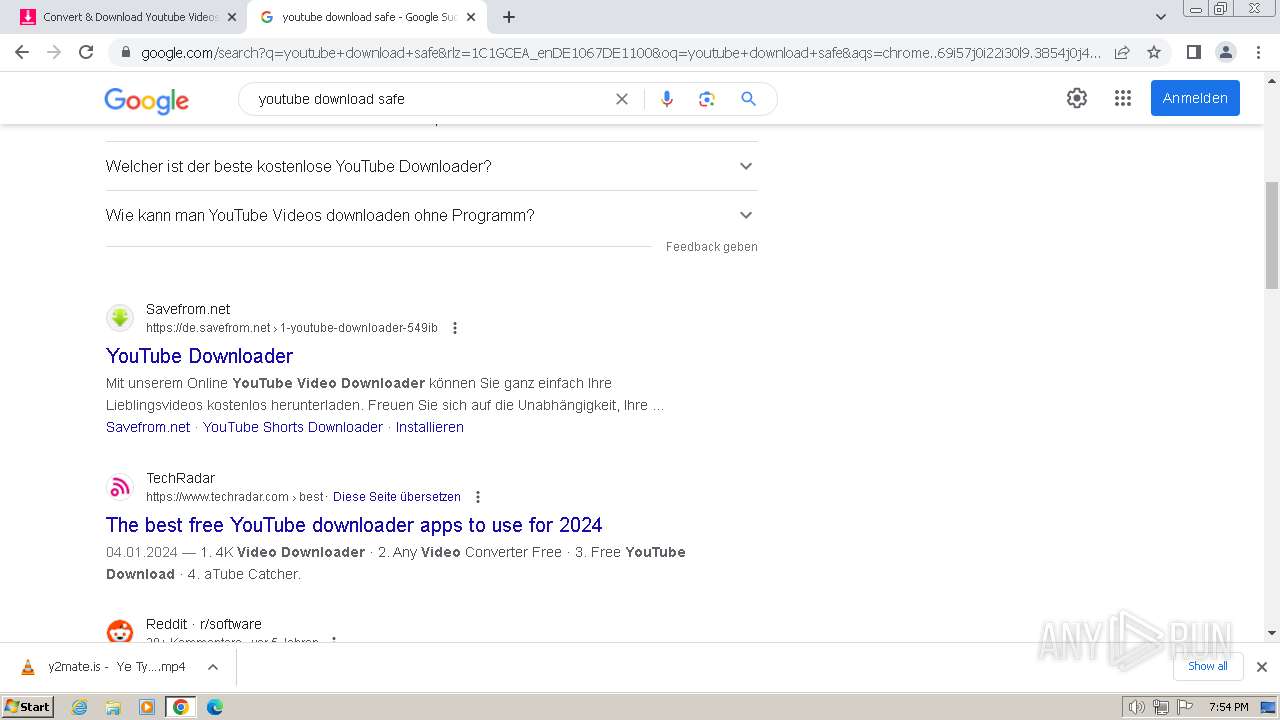Open Savefrom.net sitelink
The image size is (1280, 720).
coord(148,427)
